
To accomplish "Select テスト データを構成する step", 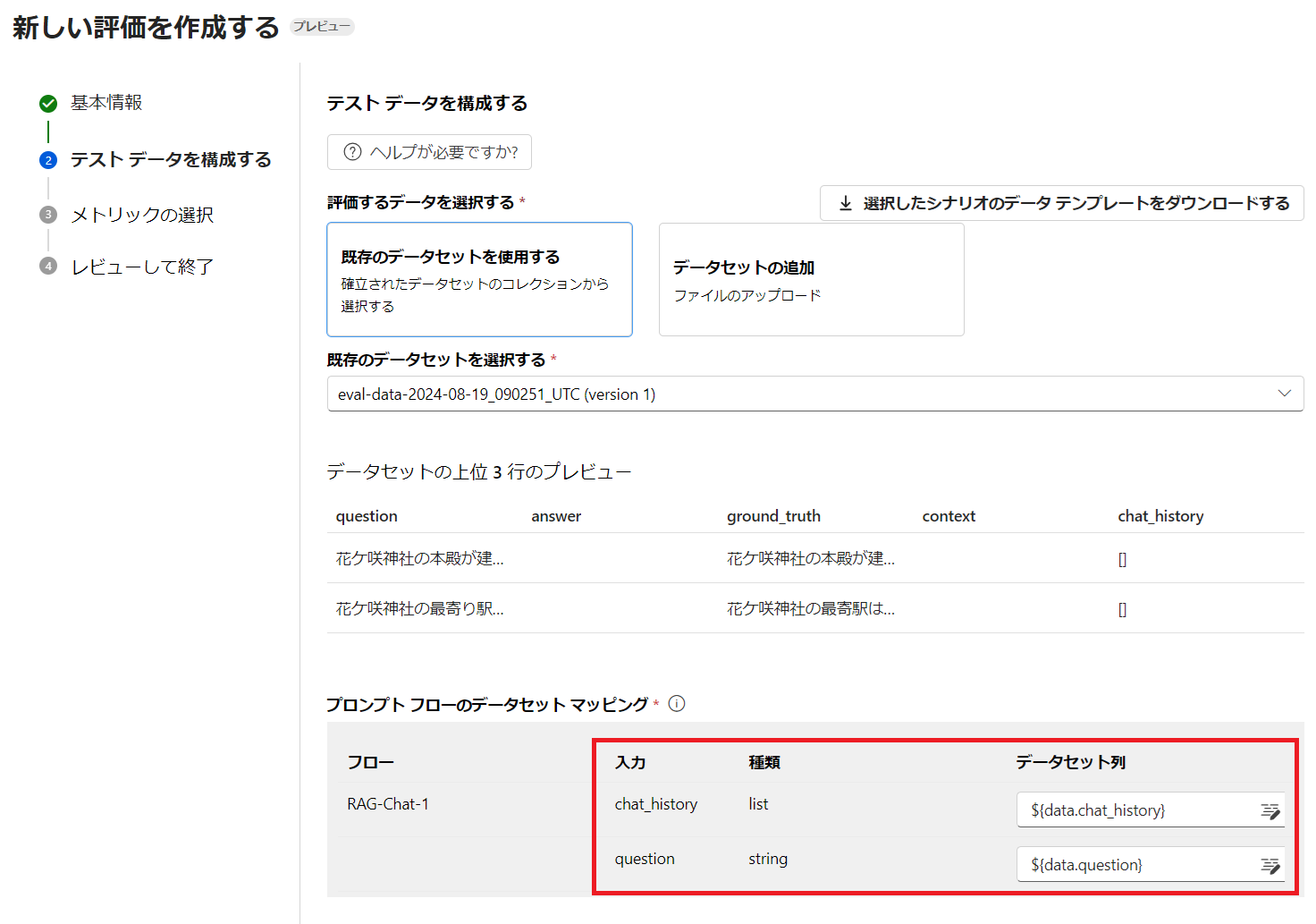I will 171,160.
